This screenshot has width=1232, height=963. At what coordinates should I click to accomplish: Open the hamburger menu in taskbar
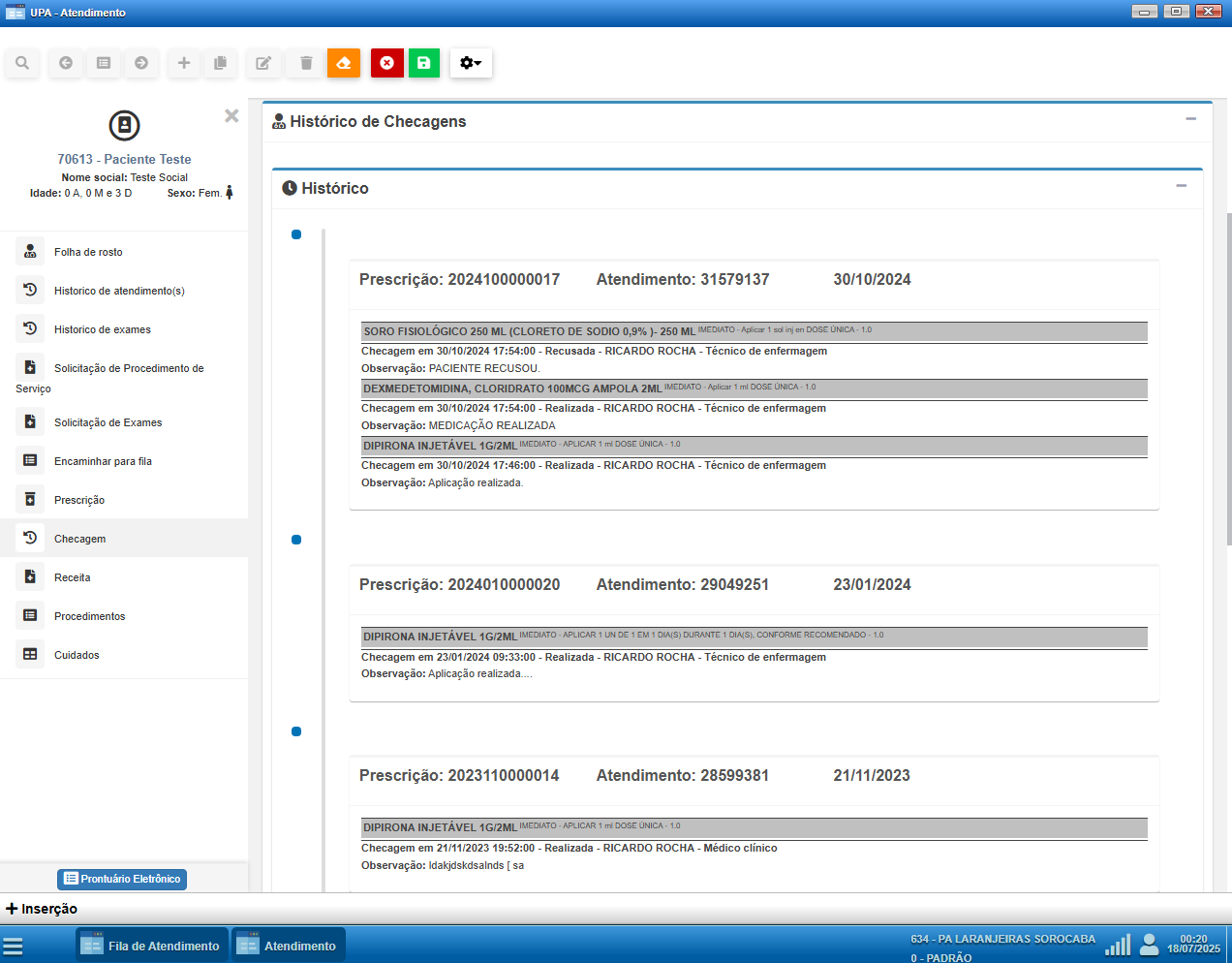click(13, 947)
